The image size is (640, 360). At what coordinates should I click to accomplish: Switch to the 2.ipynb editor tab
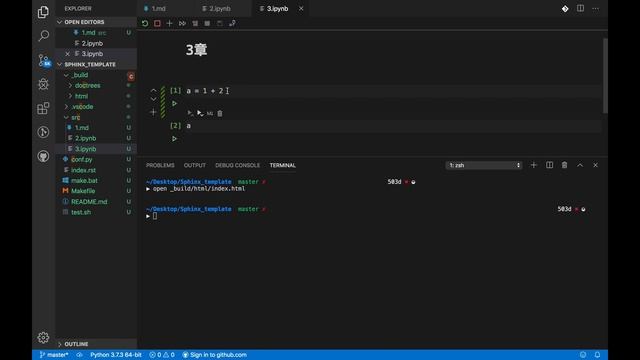(220, 9)
